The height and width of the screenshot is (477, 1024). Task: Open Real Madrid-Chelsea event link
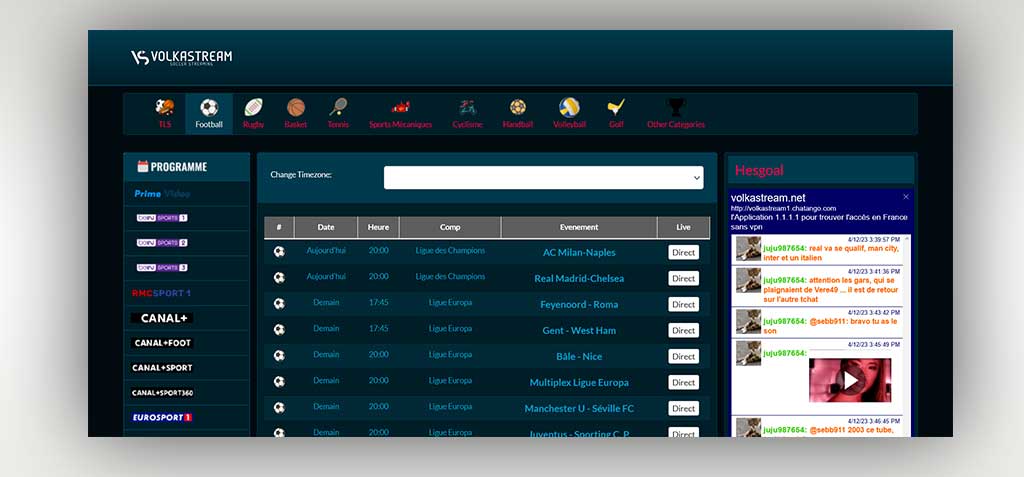579,278
